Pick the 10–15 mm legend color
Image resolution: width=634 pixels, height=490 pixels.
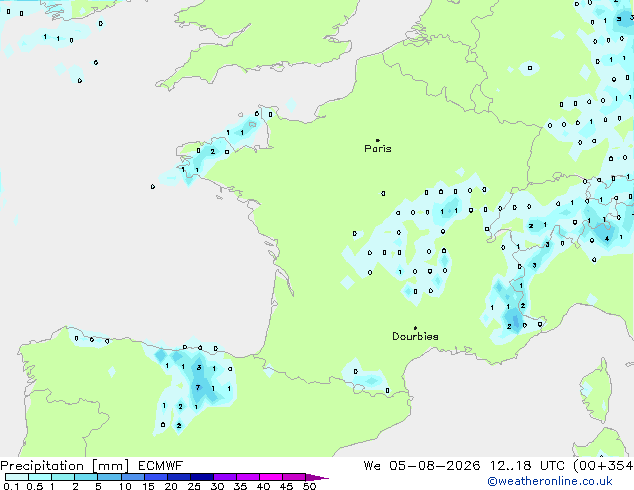[x=132, y=477]
